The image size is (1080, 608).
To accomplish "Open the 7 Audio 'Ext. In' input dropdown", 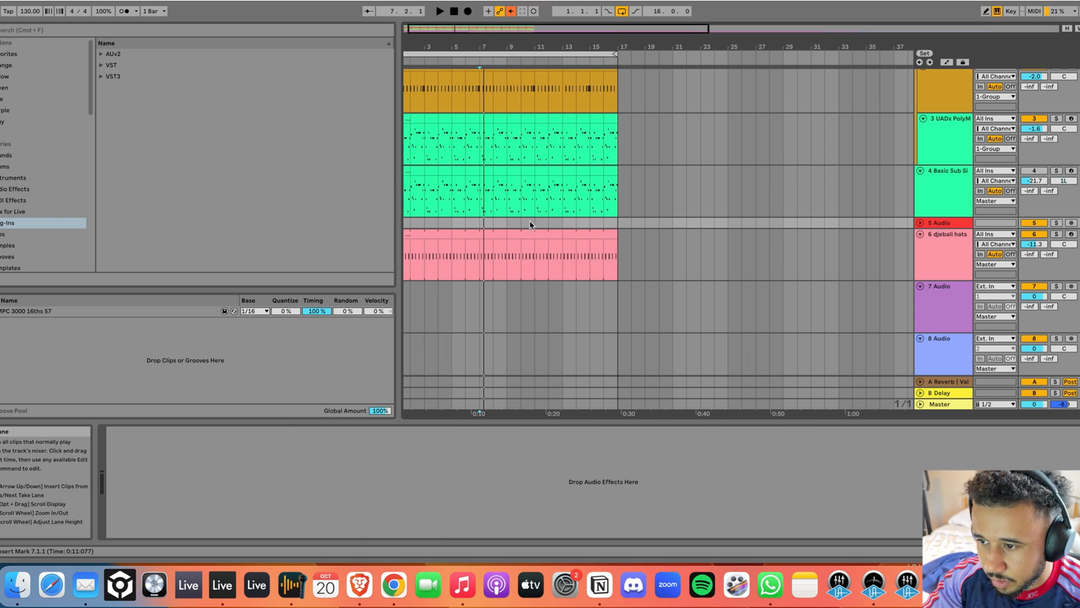I will coord(996,286).
